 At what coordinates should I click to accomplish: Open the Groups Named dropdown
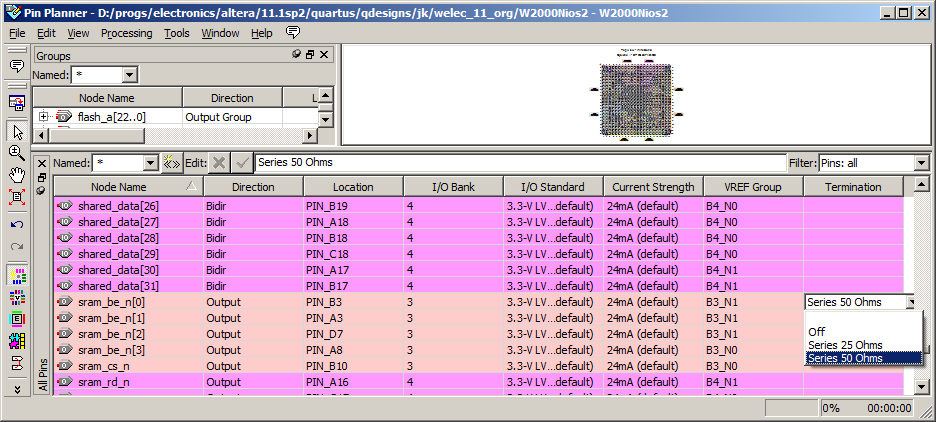click(129, 75)
